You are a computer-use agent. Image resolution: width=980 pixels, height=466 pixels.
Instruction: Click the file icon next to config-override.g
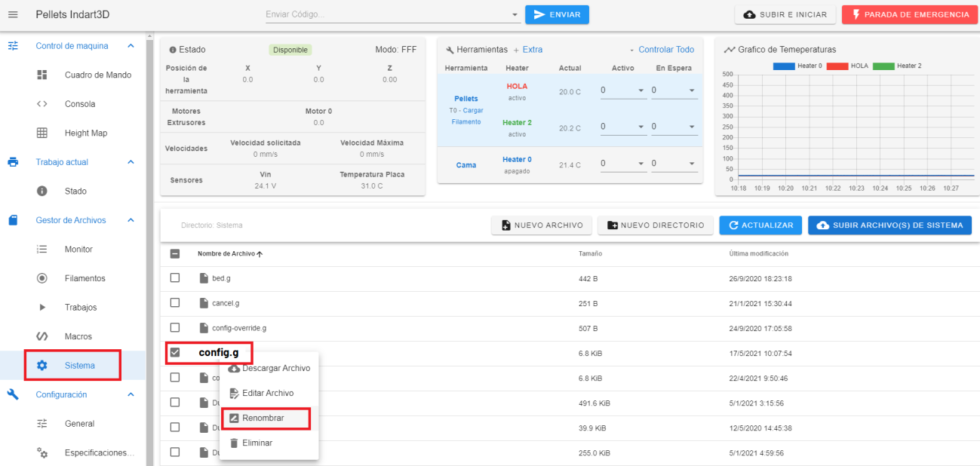(x=204, y=328)
